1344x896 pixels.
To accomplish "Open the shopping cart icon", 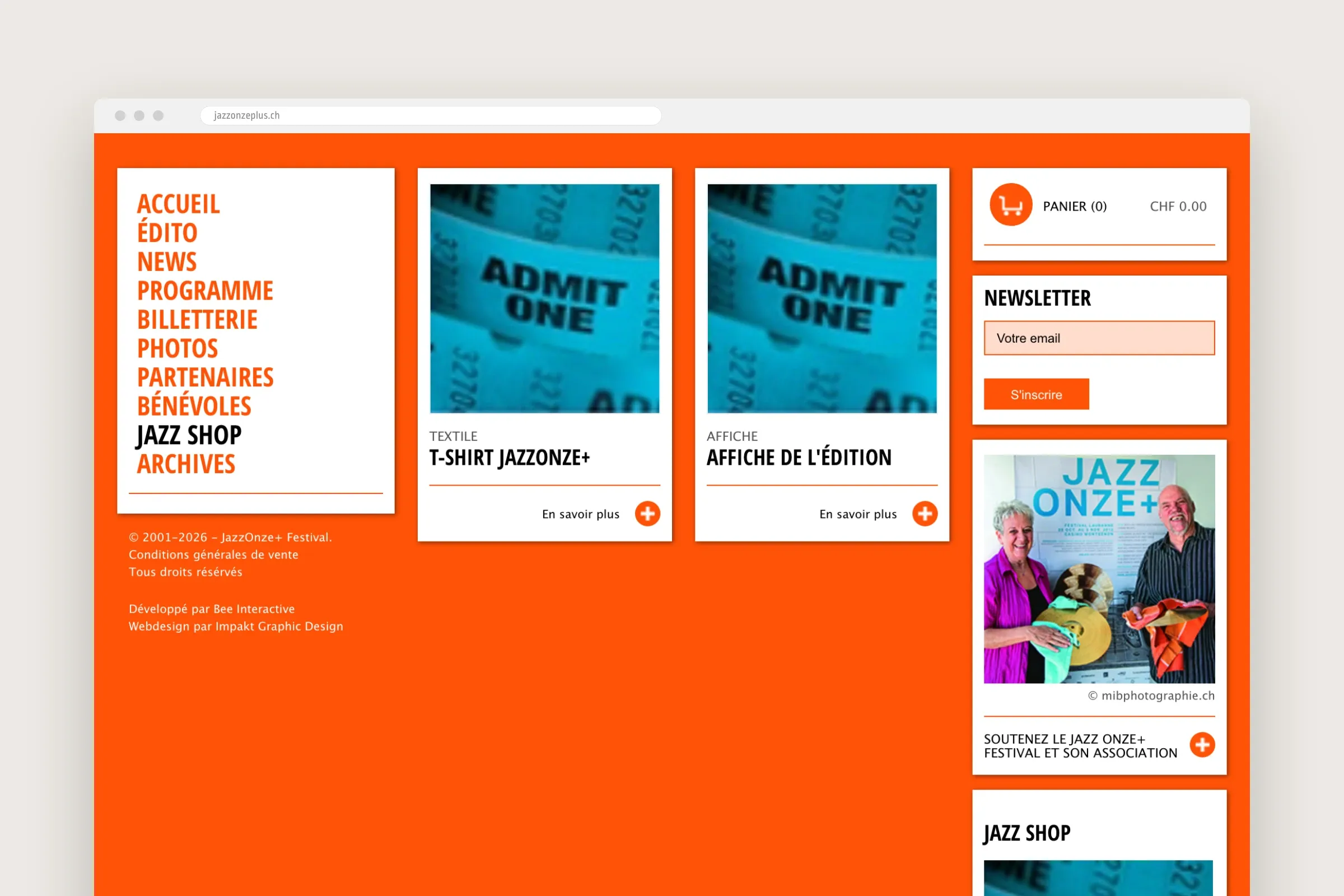I will (1011, 204).
